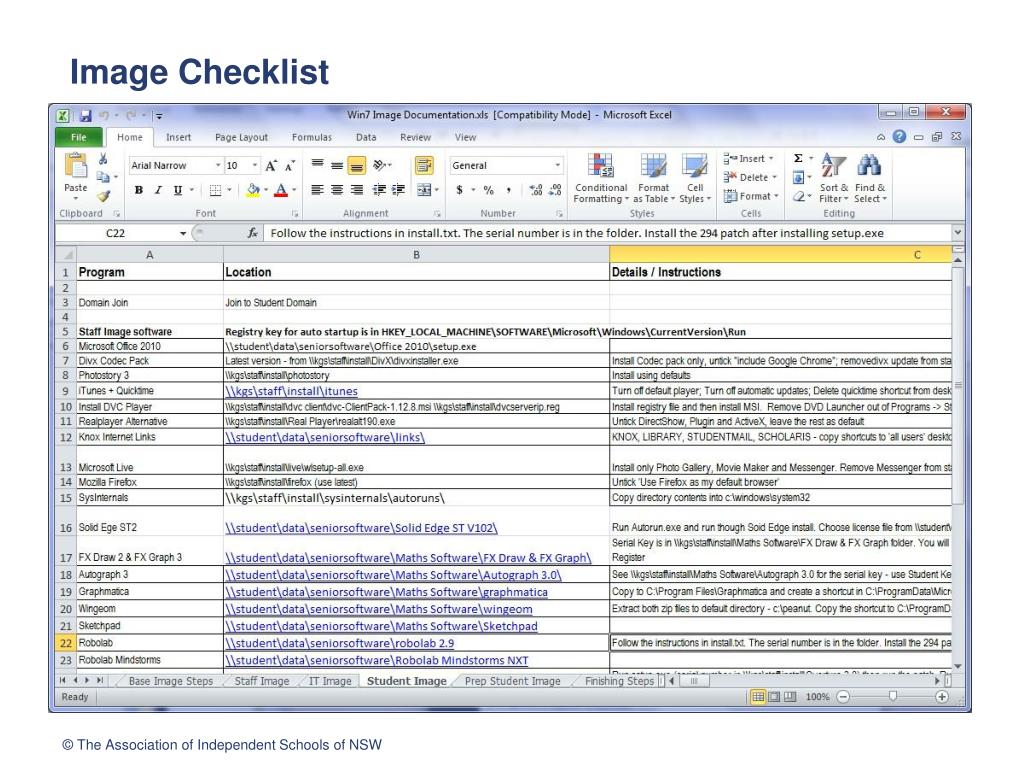Click Increase Indent icon
The image size is (1024, 768).
click(x=398, y=190)
